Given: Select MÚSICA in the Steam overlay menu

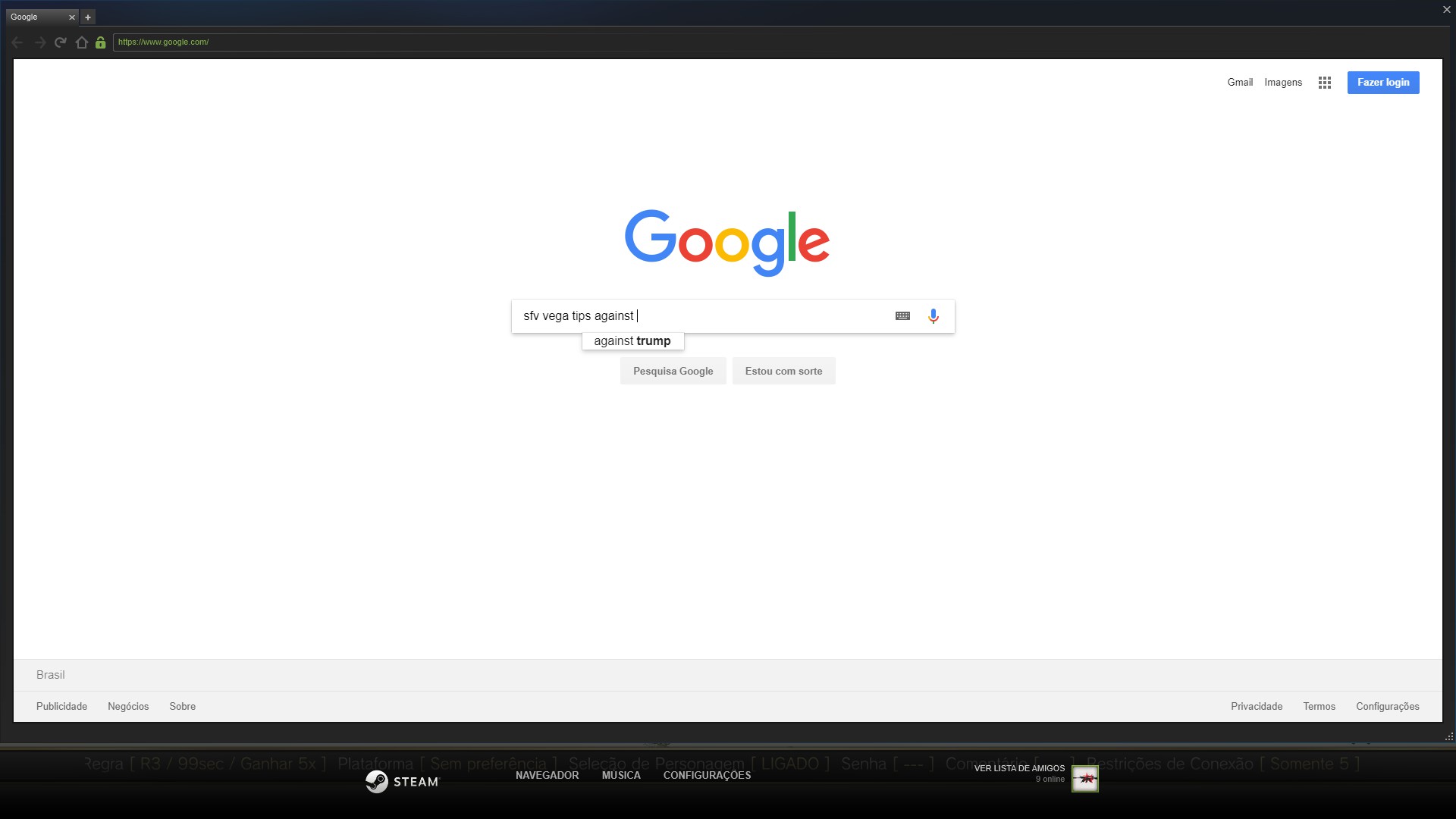Looking at the screenshot, I should pyautogui.click(x=621, y=775).
